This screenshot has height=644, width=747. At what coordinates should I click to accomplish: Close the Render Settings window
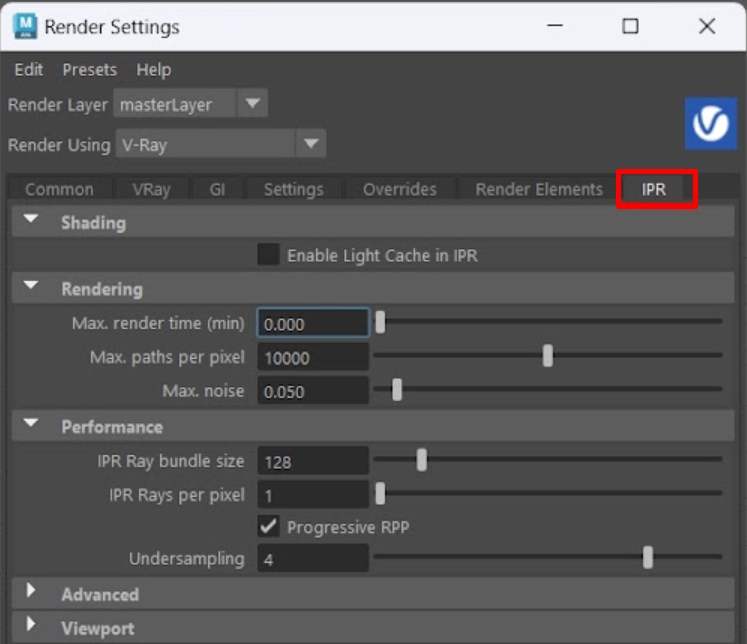click(x=707, y=26)
